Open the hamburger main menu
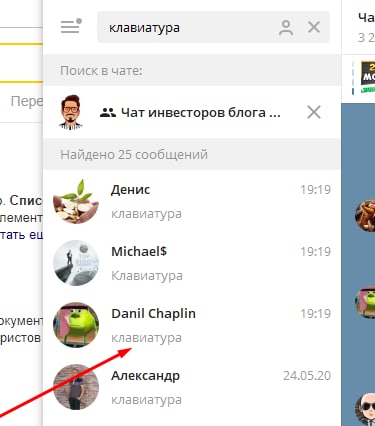 point(71,26)
